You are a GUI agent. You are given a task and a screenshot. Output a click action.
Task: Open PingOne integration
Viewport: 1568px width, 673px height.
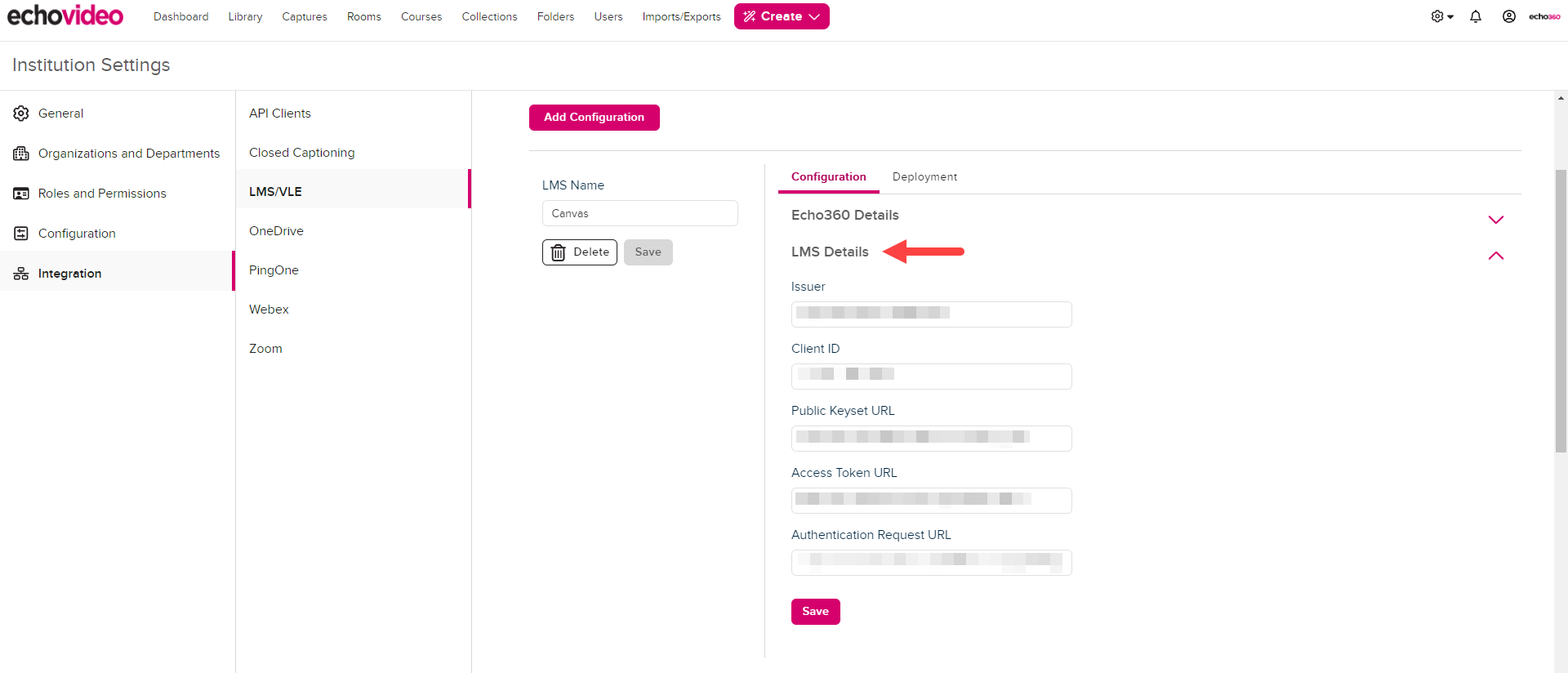pos(354,270)
